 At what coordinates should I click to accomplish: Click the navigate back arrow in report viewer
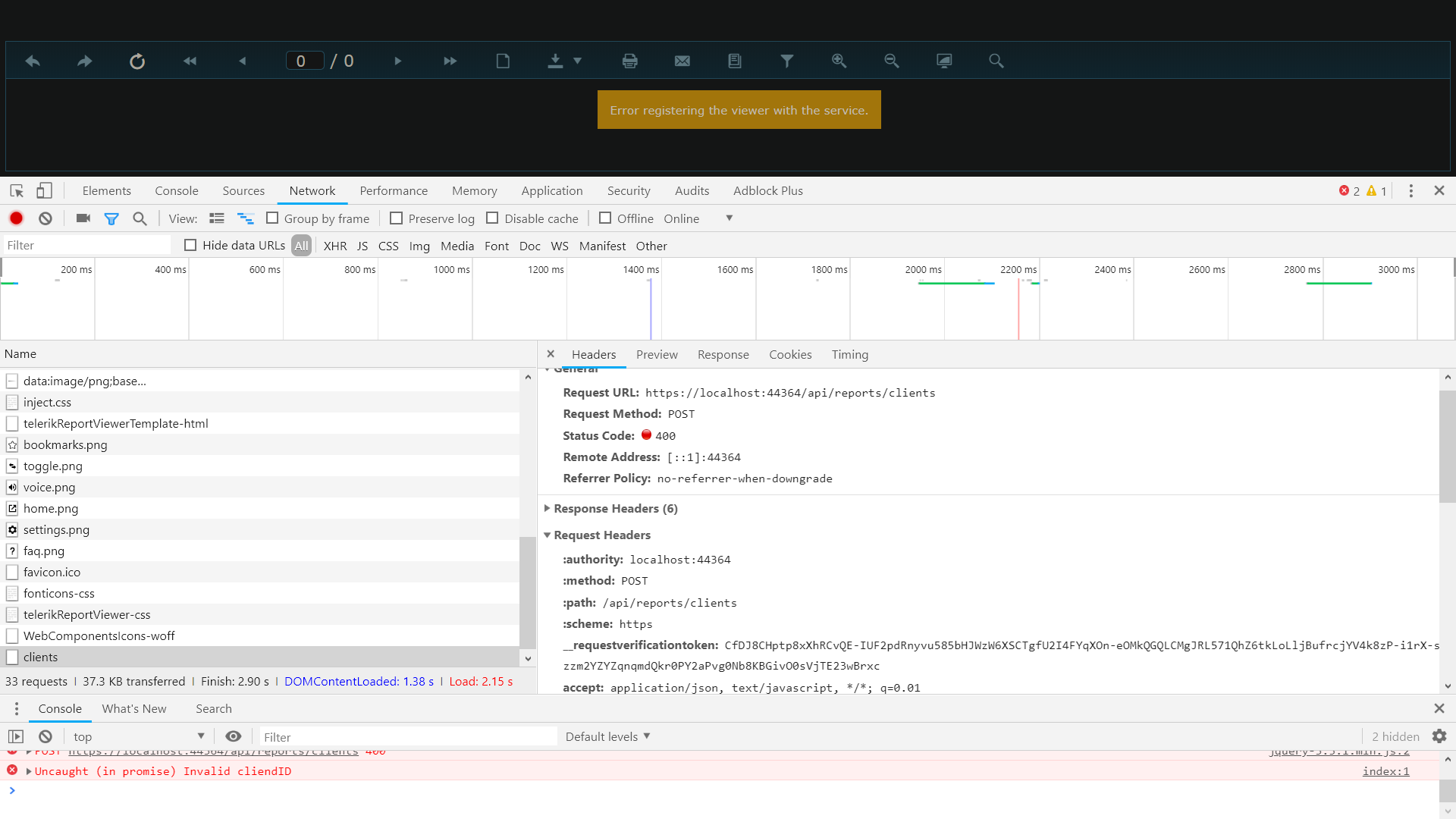[x=33, y=61]
